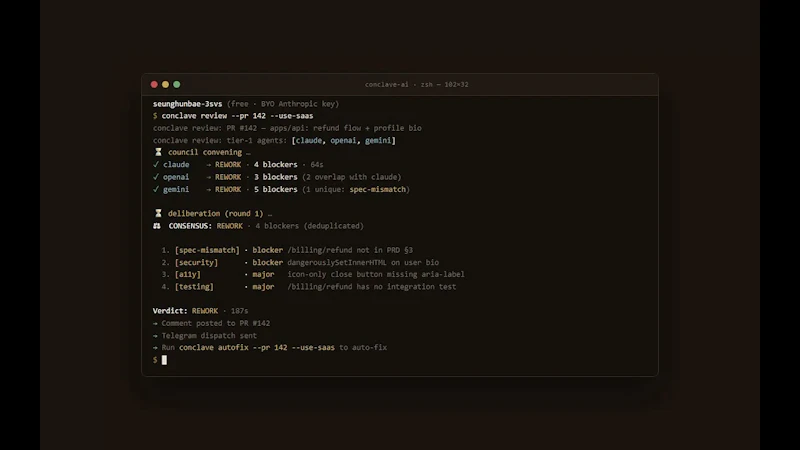The image size is (800, 450).
Task: Click REWORK in the openai row
Action: (228, 177)
